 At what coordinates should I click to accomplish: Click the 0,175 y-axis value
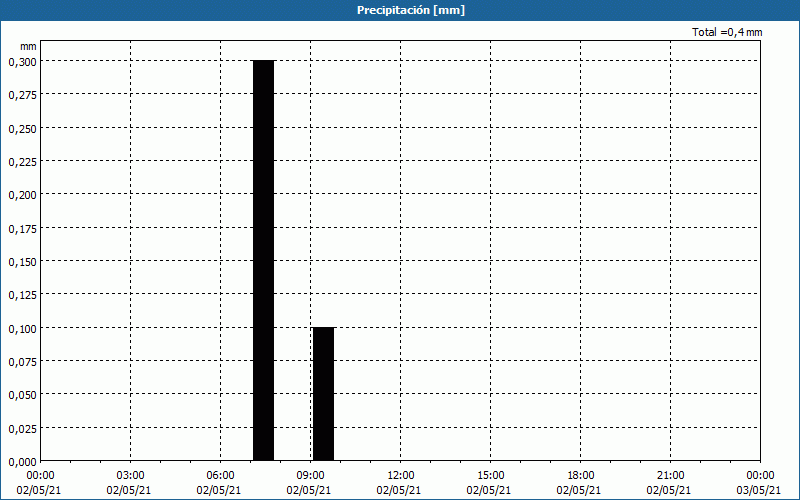22,229
